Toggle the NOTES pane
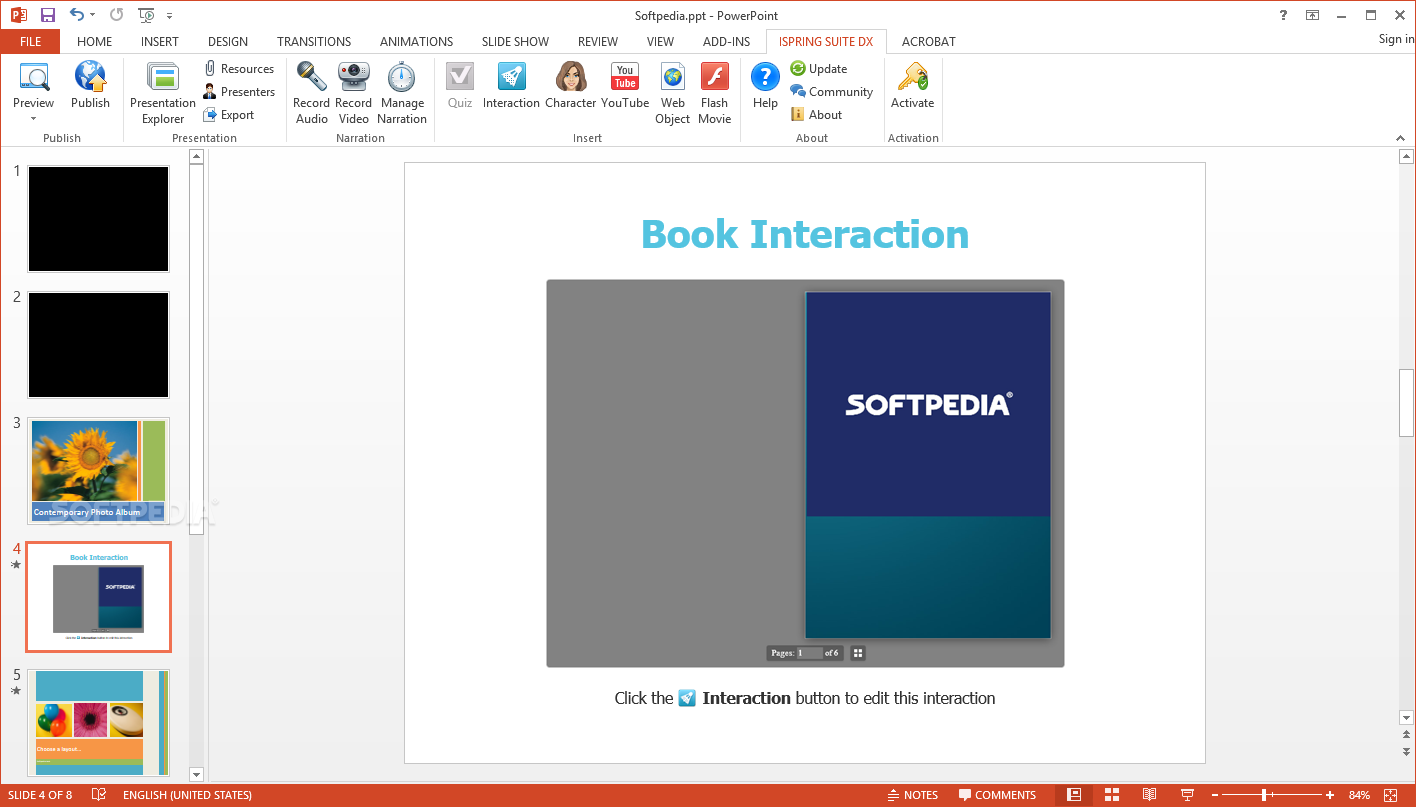The height and width of the screenshot is (807, 1416). [913, 795]
